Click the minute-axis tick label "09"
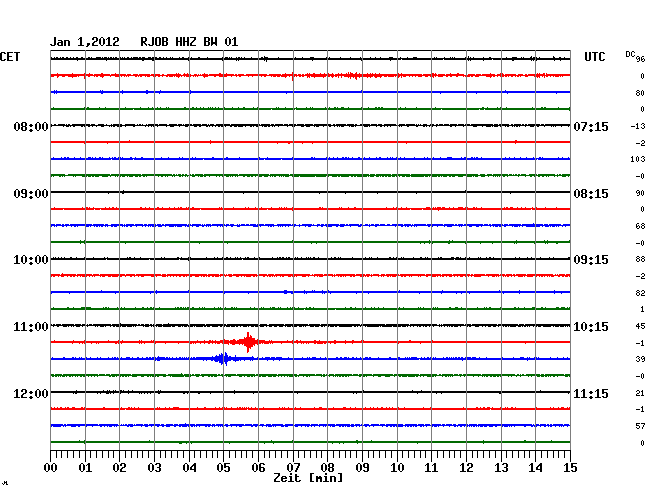 coord(362,467)
